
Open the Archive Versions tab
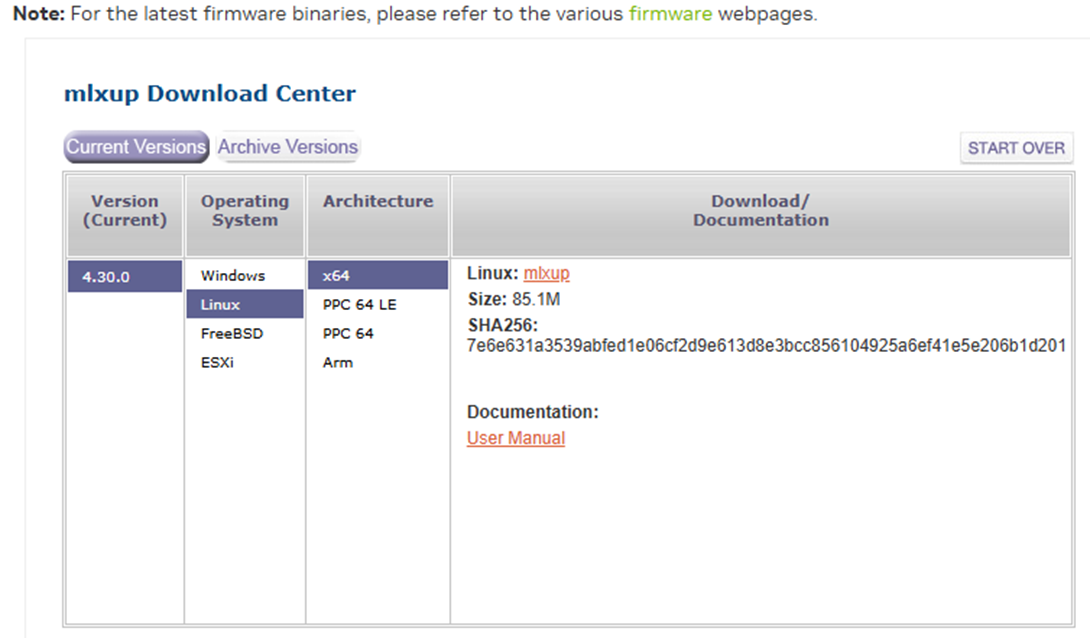[x=288, y=147]
